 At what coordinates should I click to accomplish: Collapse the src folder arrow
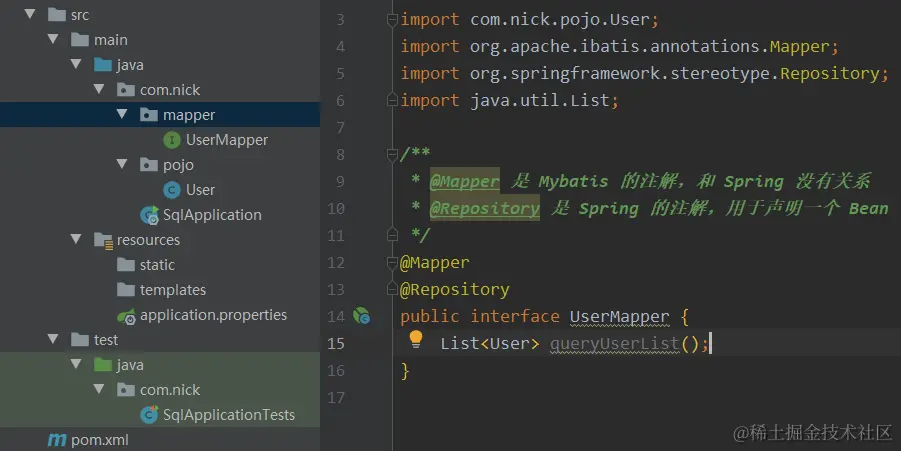click(30, 14)
